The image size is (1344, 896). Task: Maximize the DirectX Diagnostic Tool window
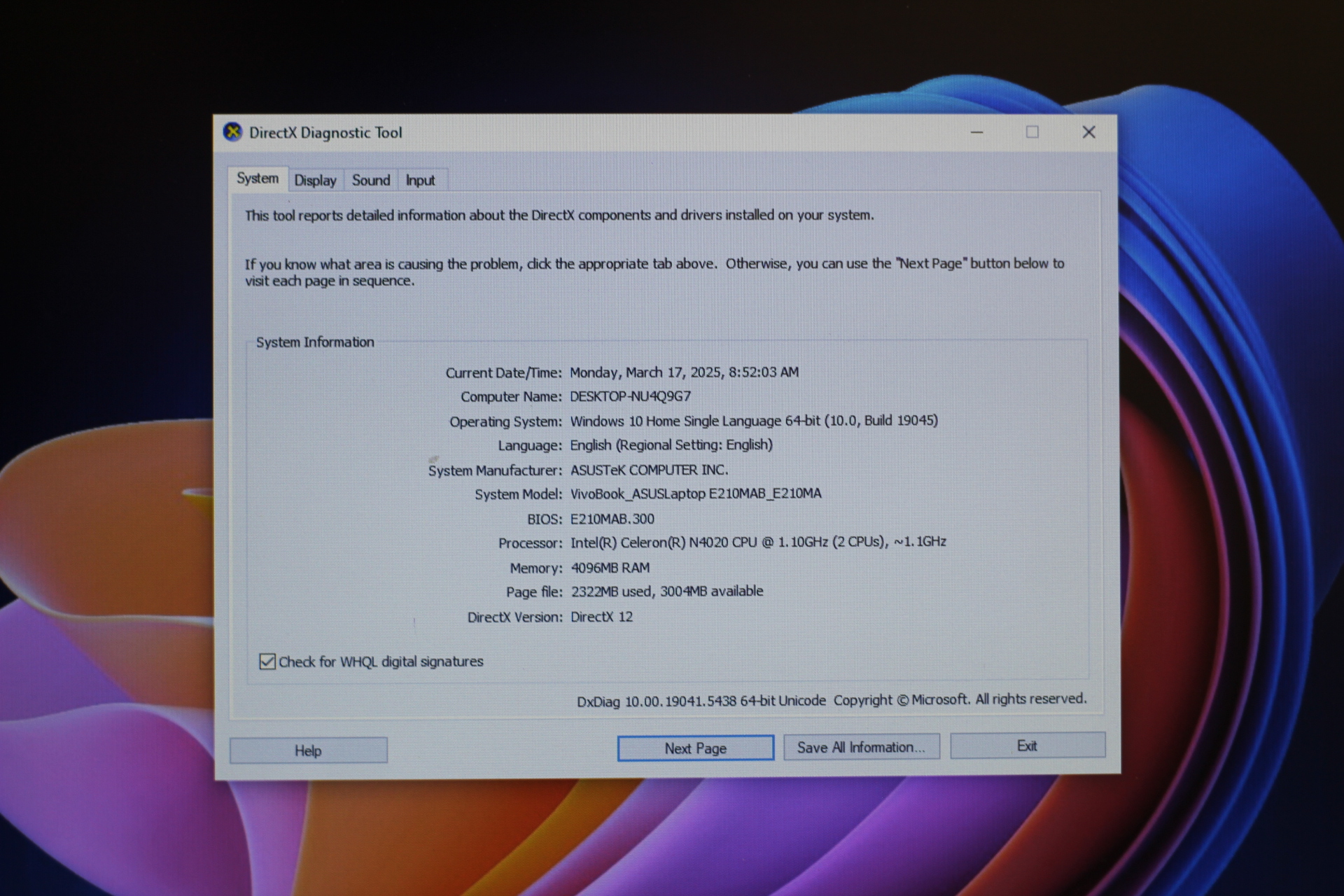coord(1032,132)
